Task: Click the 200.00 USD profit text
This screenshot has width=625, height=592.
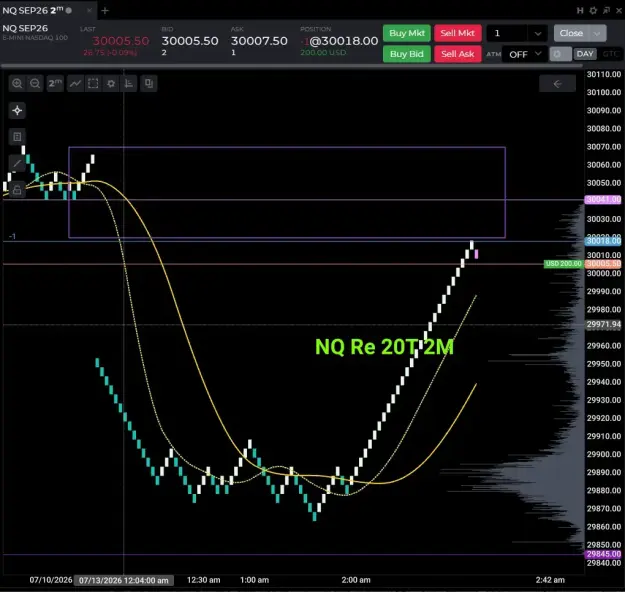Action: [323, 53]
